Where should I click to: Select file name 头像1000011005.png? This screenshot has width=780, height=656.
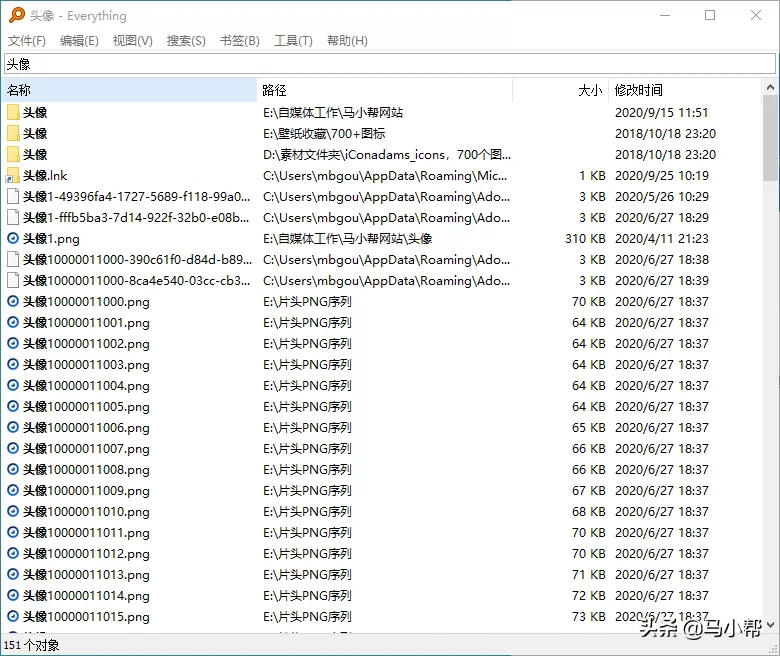coord(86,407)
